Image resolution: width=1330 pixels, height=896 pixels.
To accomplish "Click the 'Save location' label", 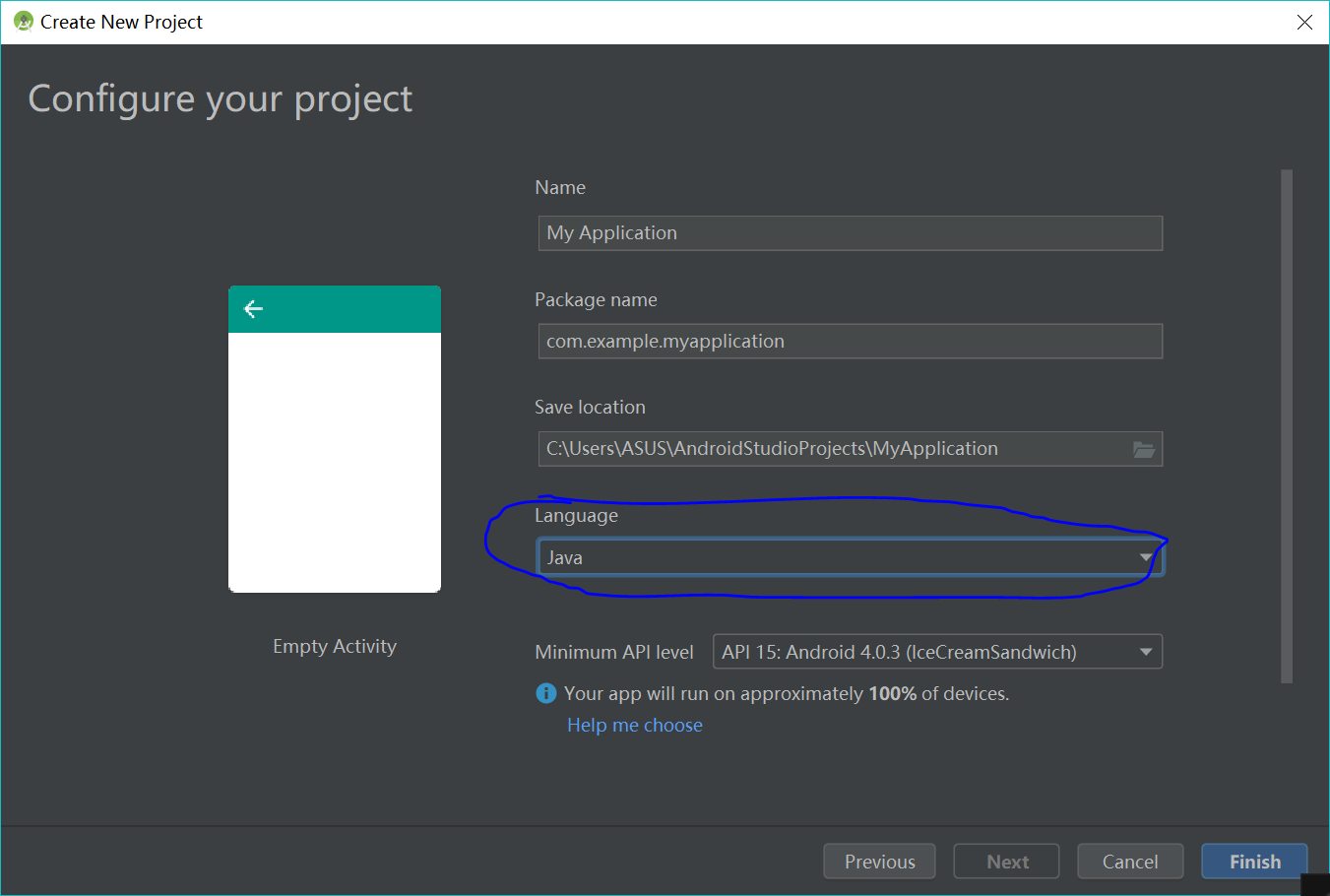I will tap(591, 407).
